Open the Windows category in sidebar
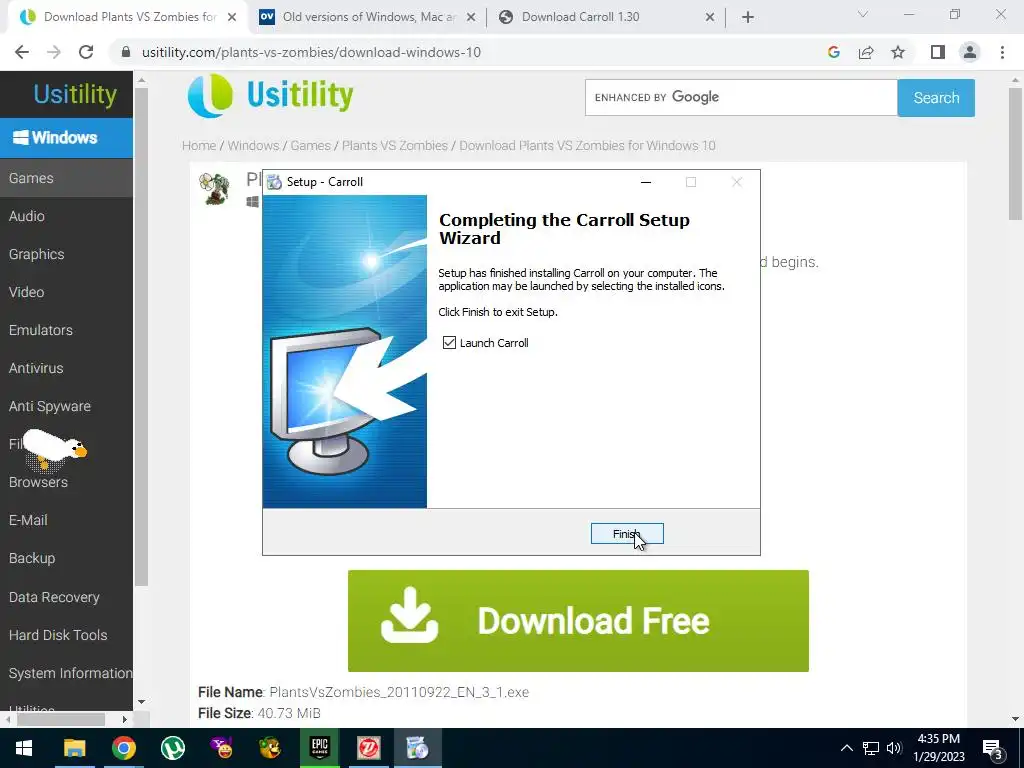The width and height of the screenshot is (1024, 768). click(66, 138)
